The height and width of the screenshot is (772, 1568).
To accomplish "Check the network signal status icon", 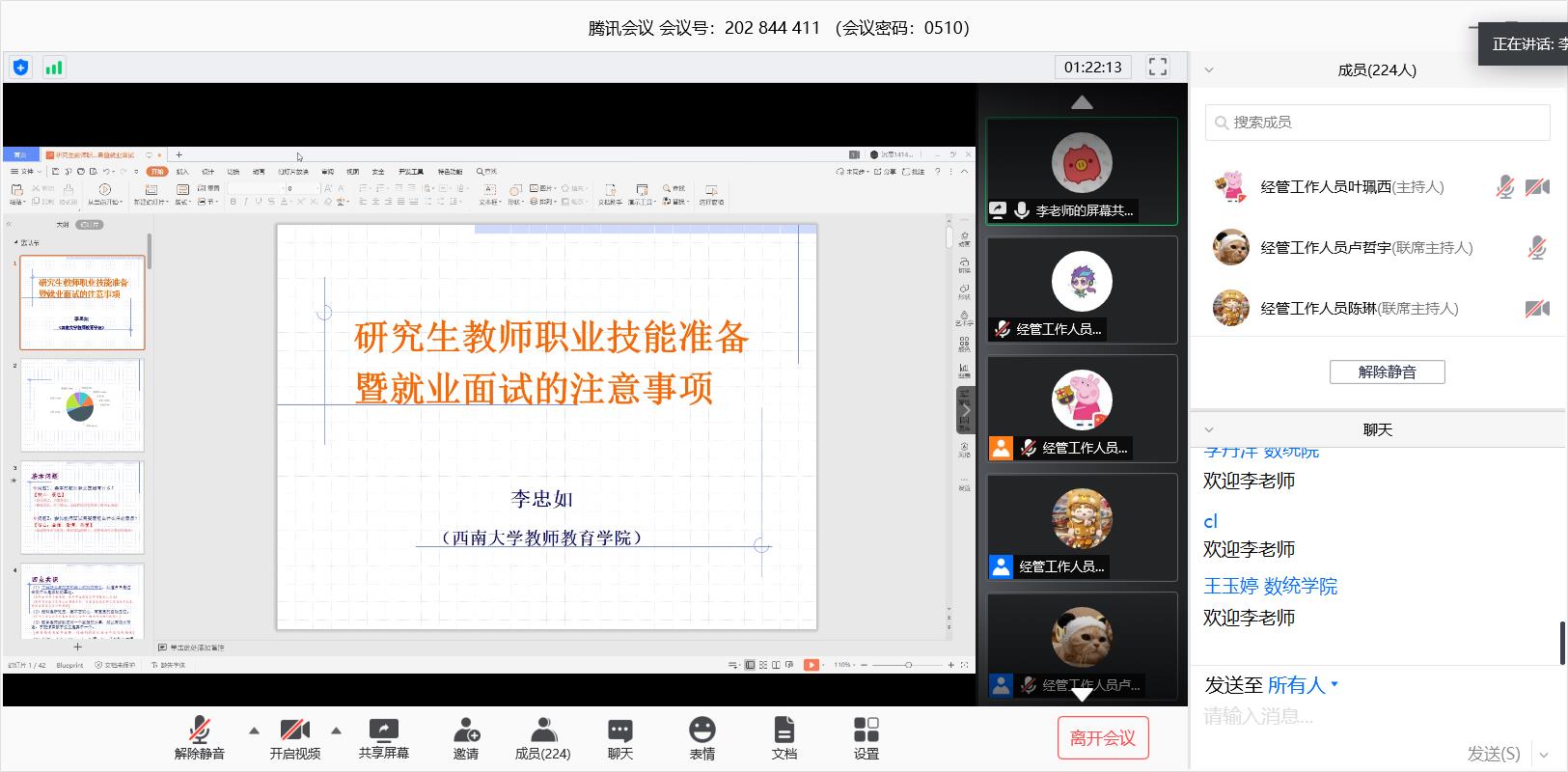I will point(54,68).
